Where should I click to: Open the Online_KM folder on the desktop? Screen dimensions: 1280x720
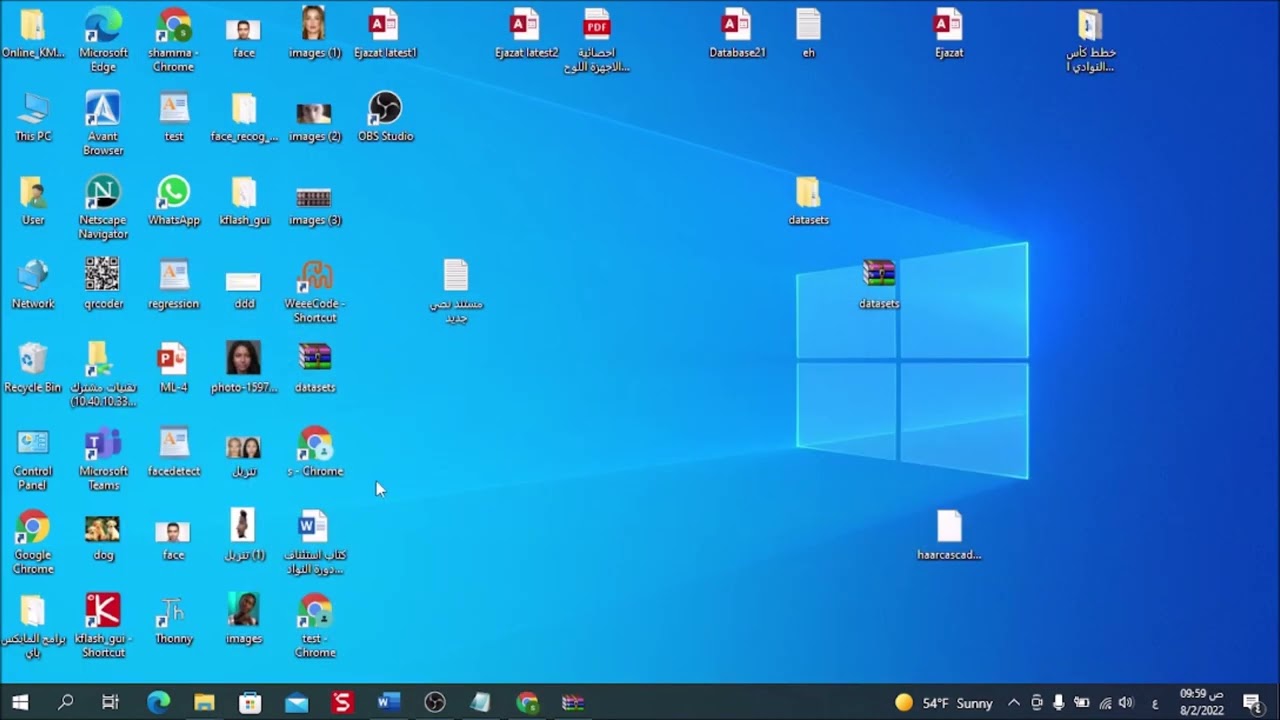(x=33, y=33)
